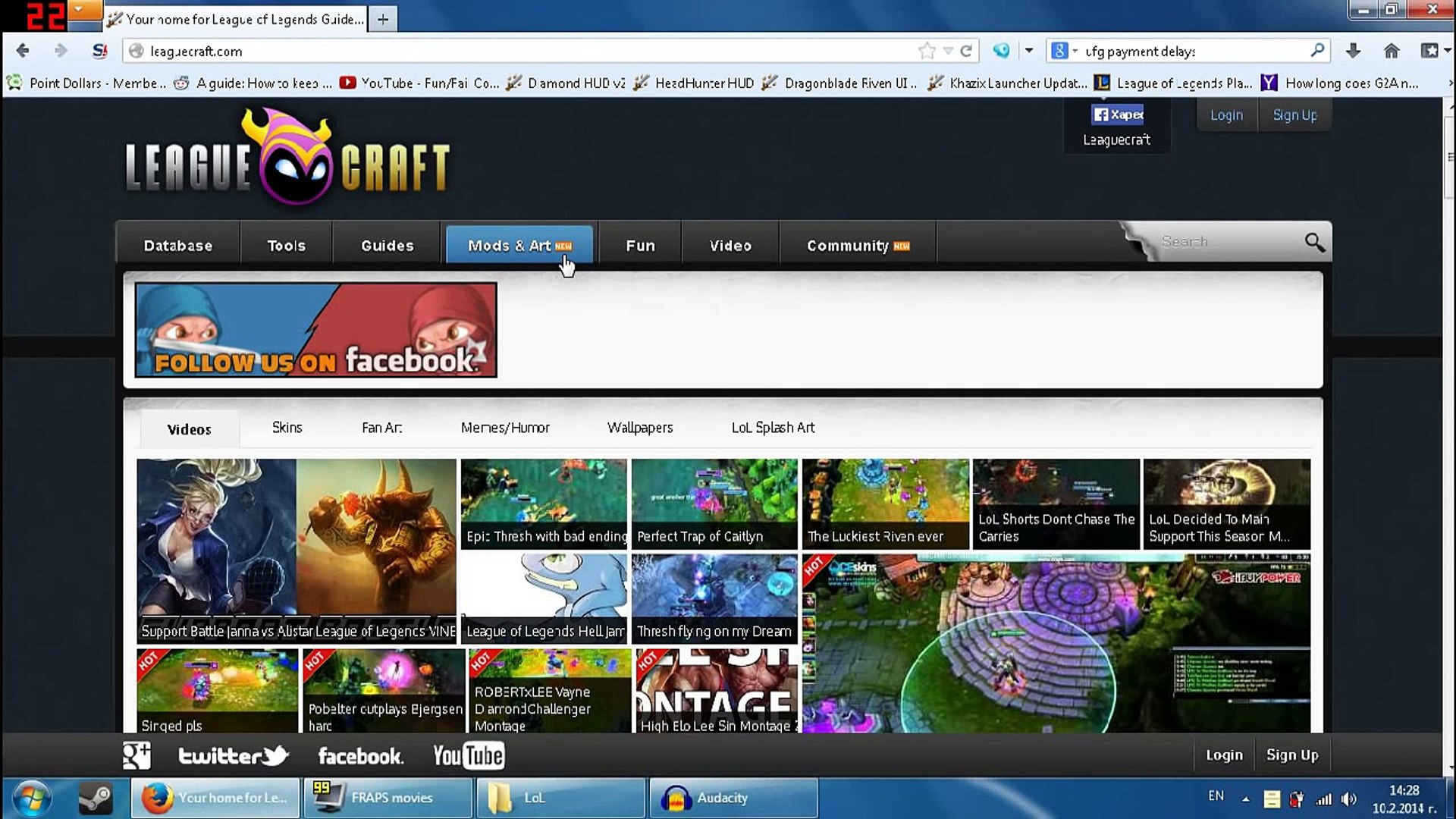Open Steam from the Windows taskbar

coord(96,798)
